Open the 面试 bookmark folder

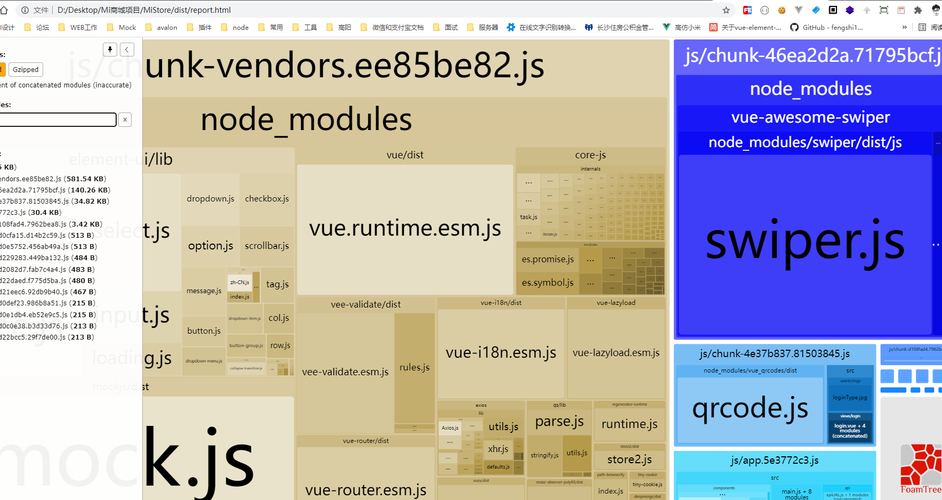pos(445,27)
